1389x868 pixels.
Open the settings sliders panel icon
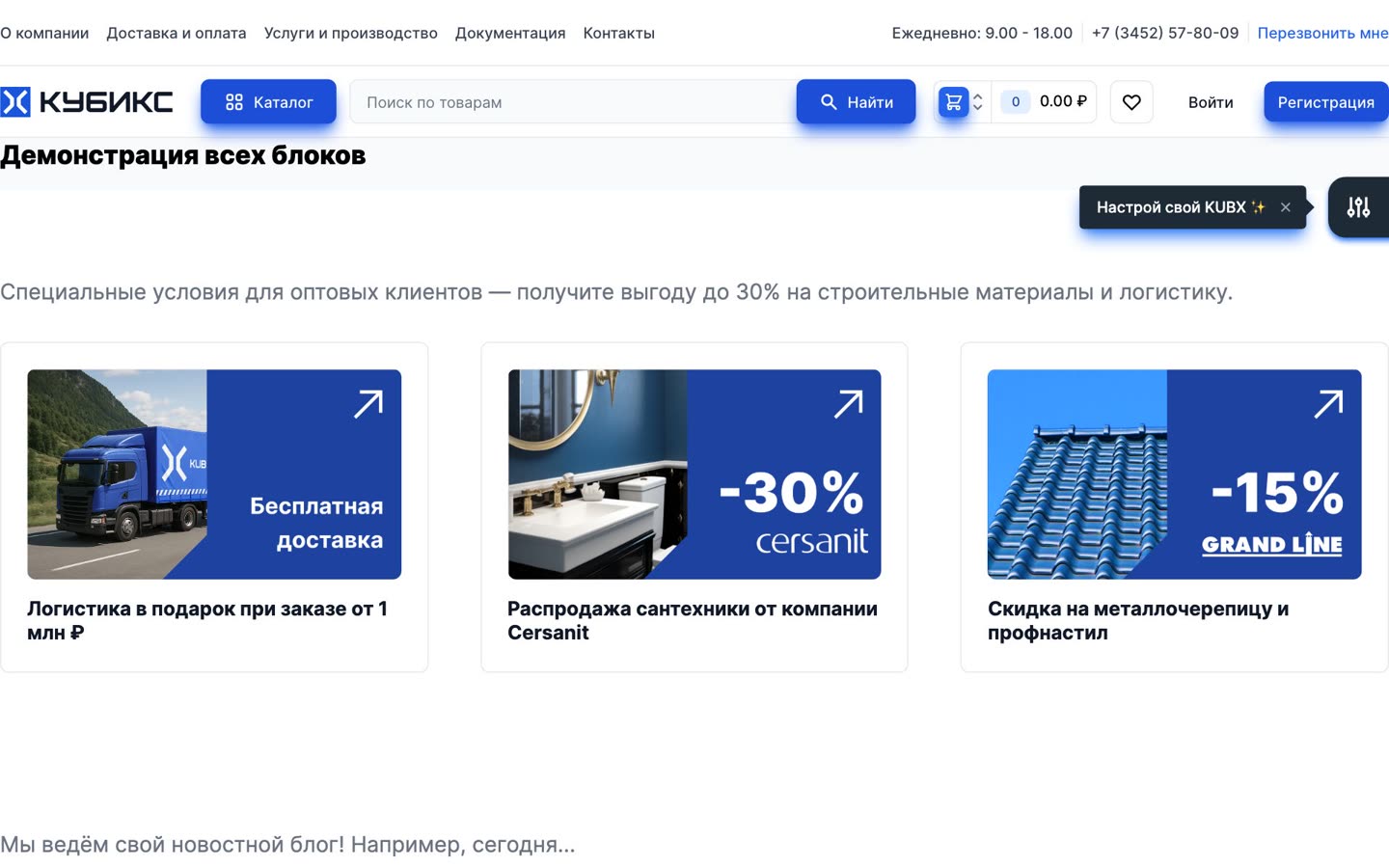1358,207
